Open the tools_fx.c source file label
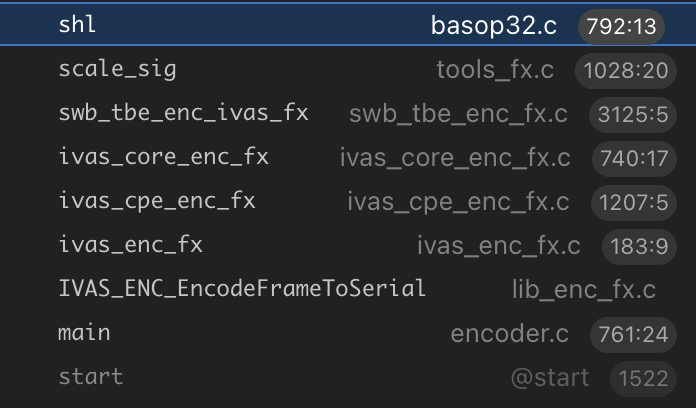 pos(497,70)
